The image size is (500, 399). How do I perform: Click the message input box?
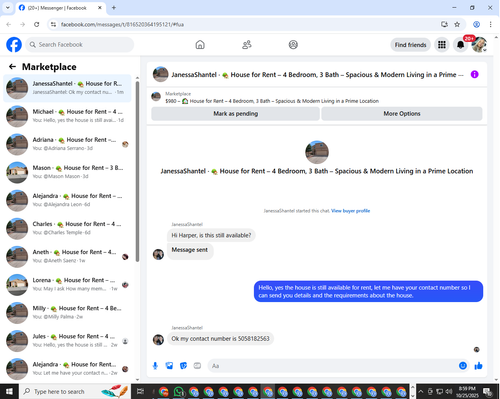tap(333, 366)
